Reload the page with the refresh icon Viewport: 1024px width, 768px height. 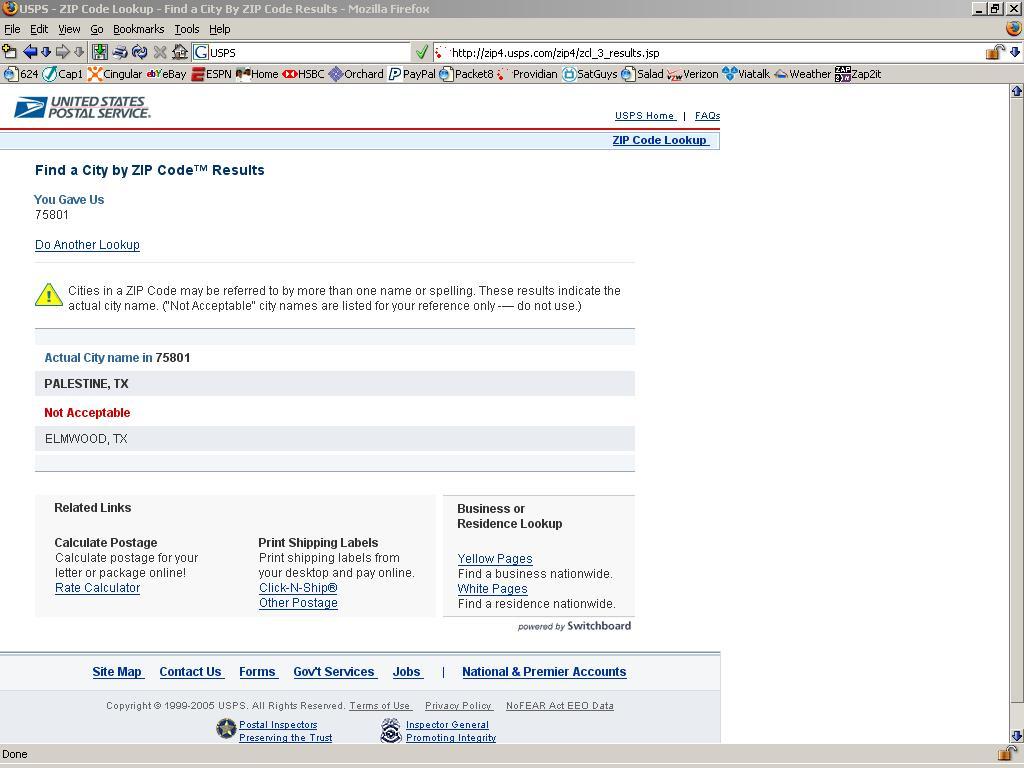pyautogui.click(x=139, y=52)
